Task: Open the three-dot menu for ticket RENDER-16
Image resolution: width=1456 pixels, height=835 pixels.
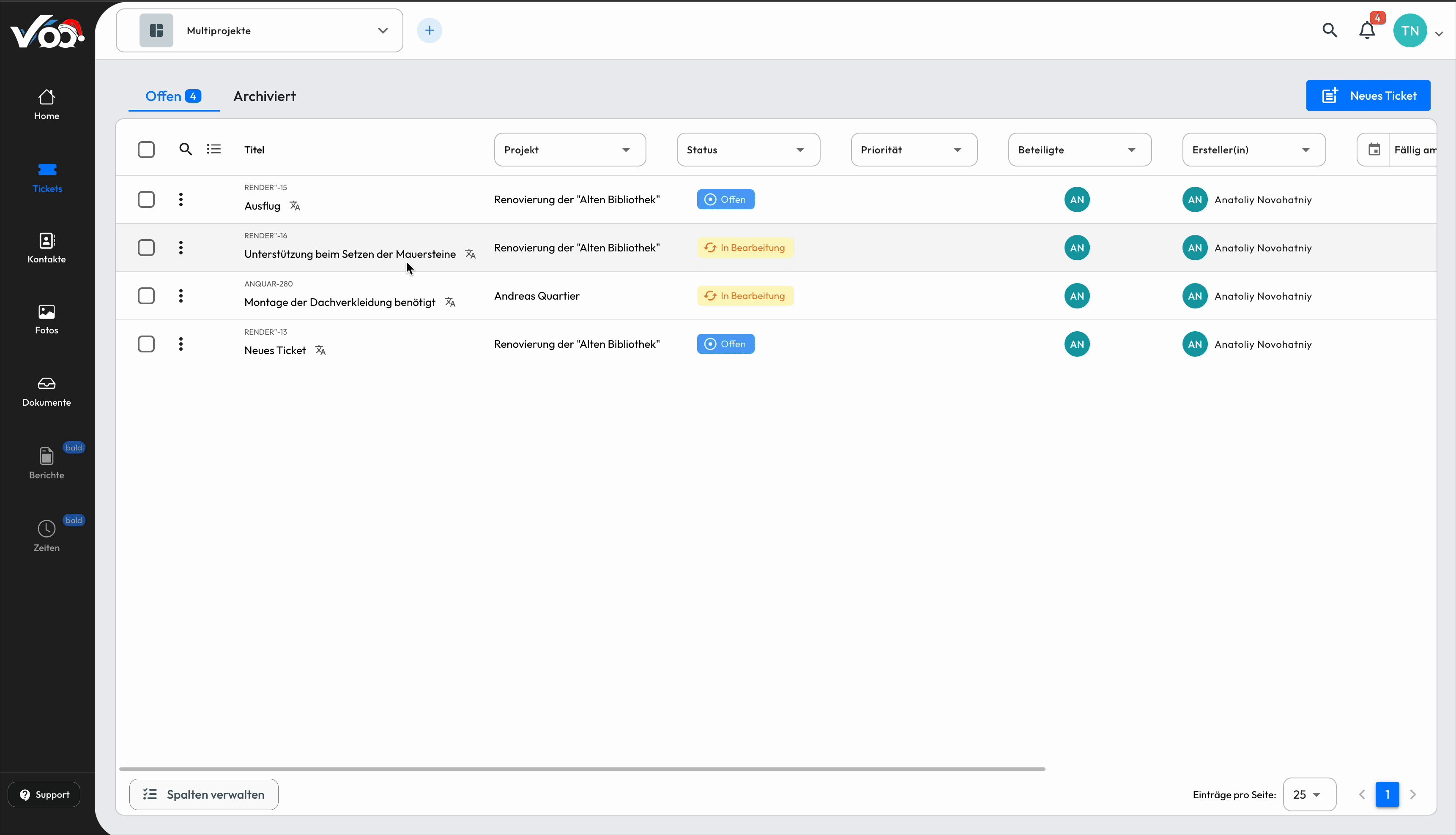Action: coord(181,247)
